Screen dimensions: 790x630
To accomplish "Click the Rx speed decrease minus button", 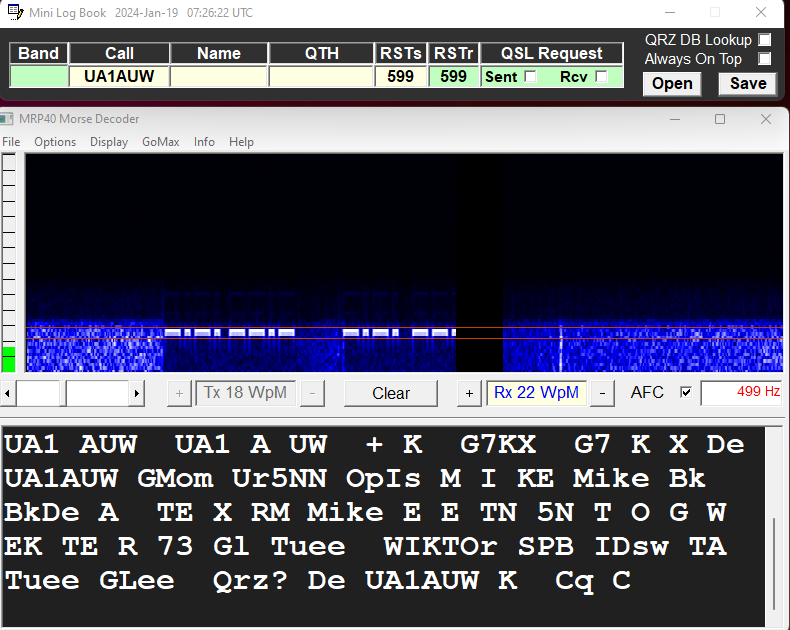I will 602,393.
